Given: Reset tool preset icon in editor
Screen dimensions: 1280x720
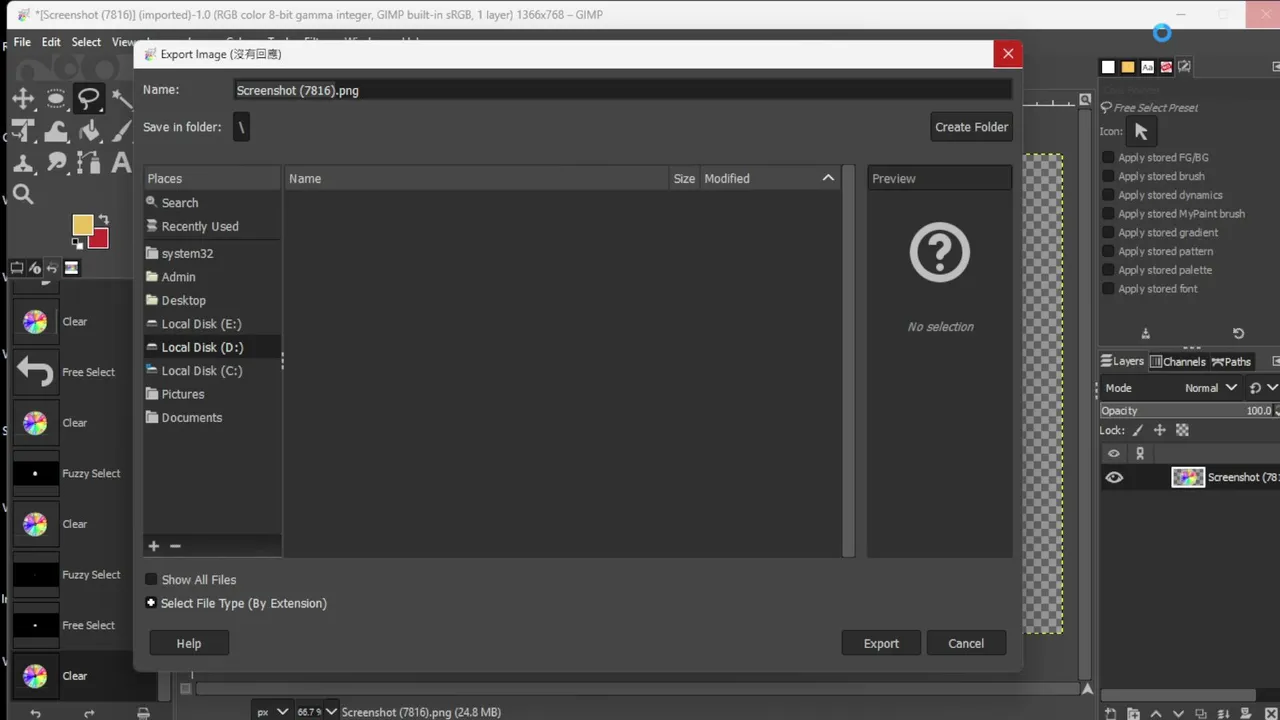Looking at the screenshot, I should 1238,334.
